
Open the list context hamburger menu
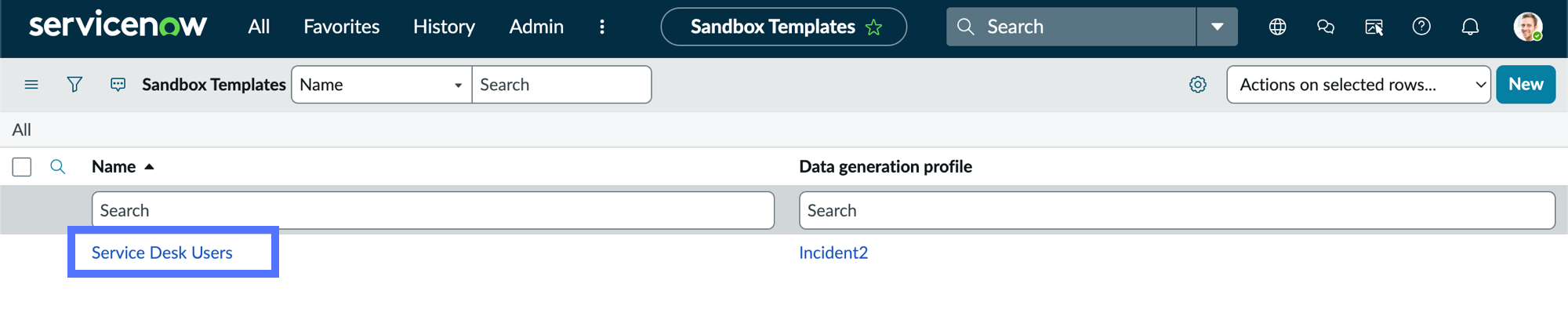(31, 84)
